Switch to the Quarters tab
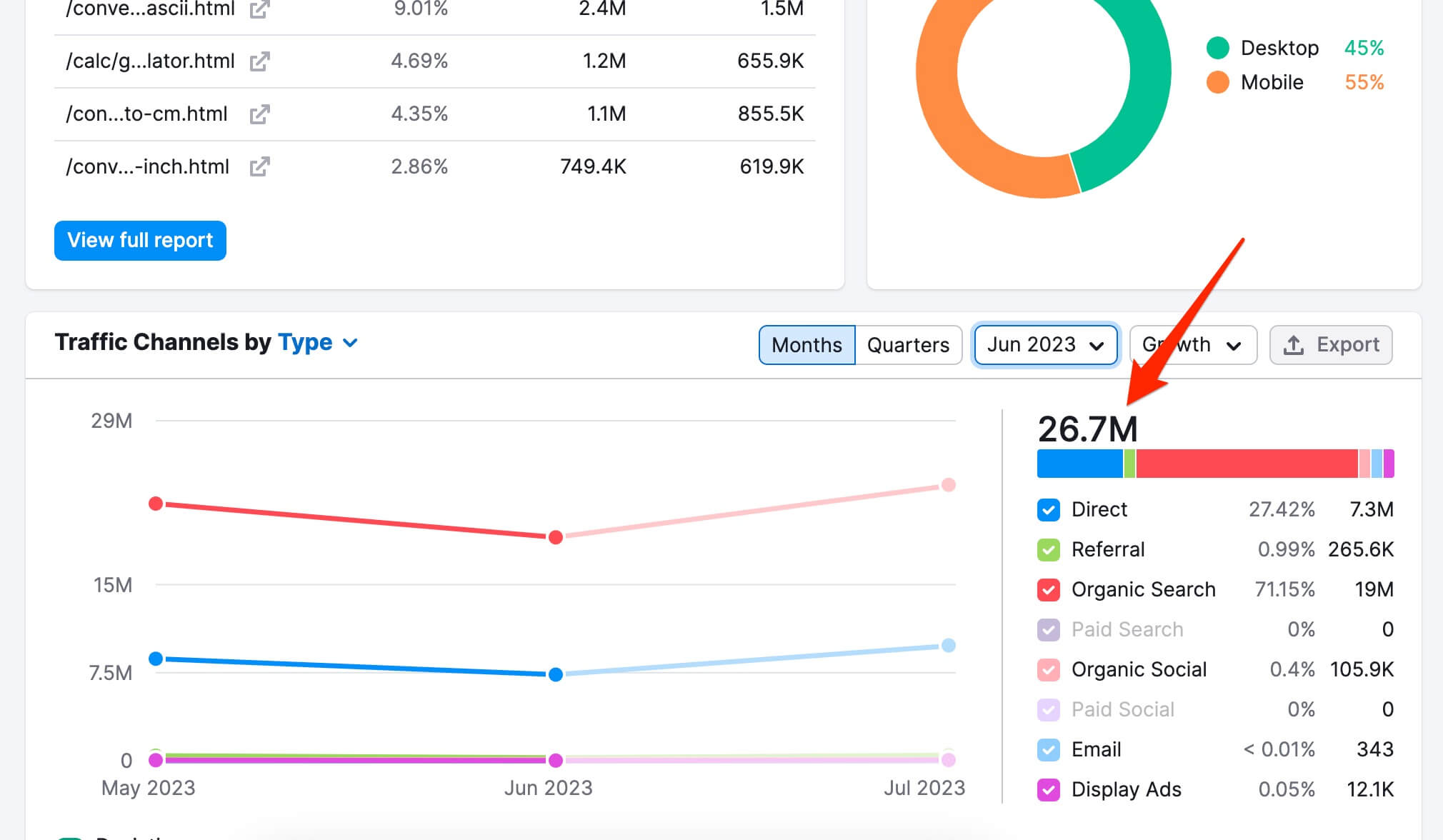Image resolution: width=1443 pixels, height=840 pixels. [x=908, y=345]
